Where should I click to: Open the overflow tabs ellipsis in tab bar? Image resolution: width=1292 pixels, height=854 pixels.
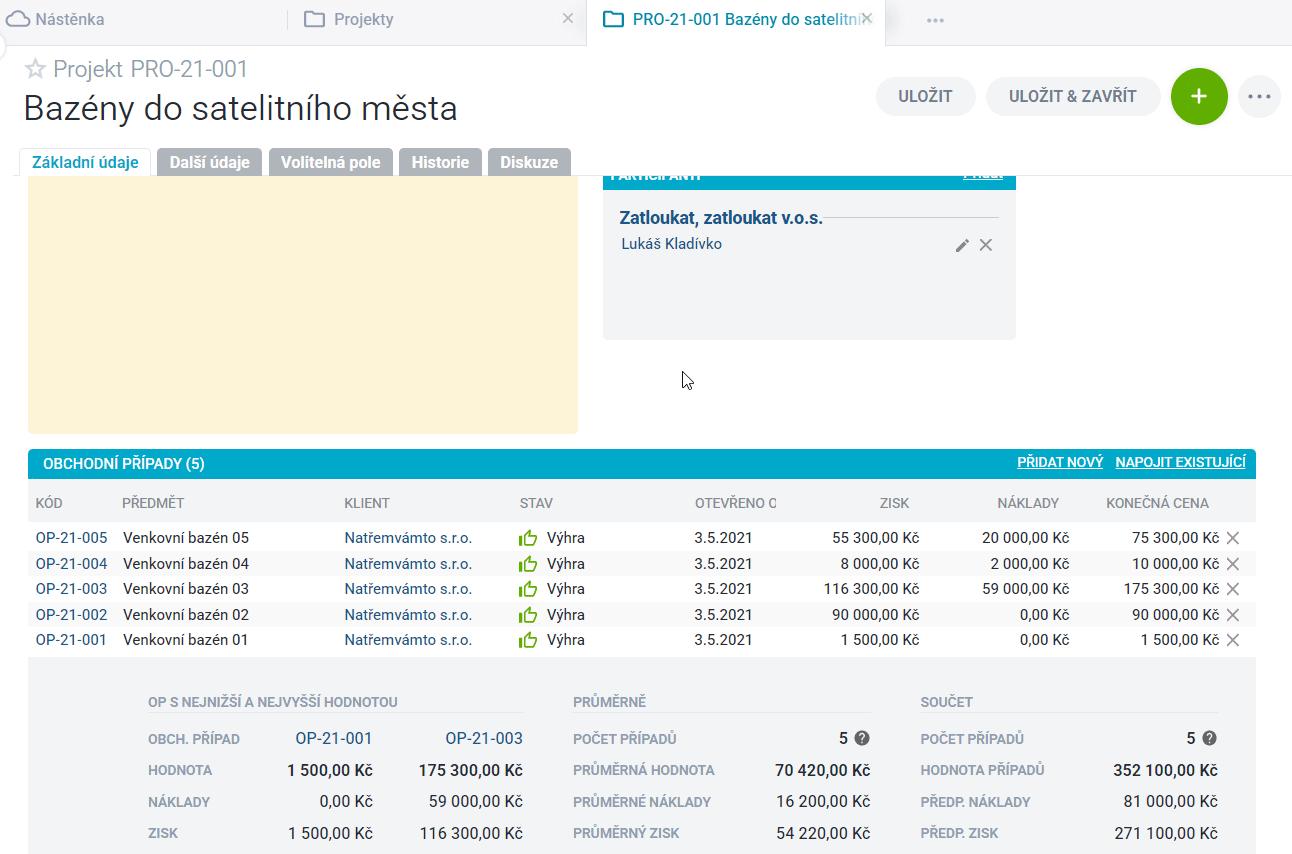(935, 20)
